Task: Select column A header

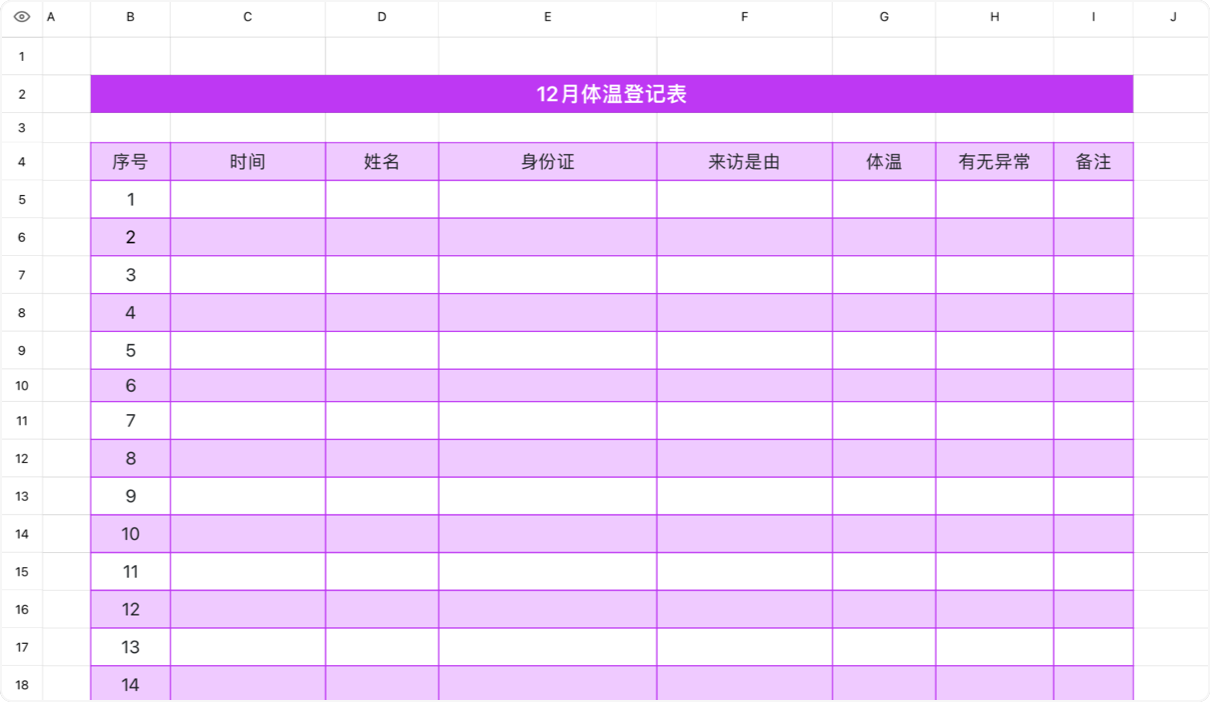Action: pos(51,17)
